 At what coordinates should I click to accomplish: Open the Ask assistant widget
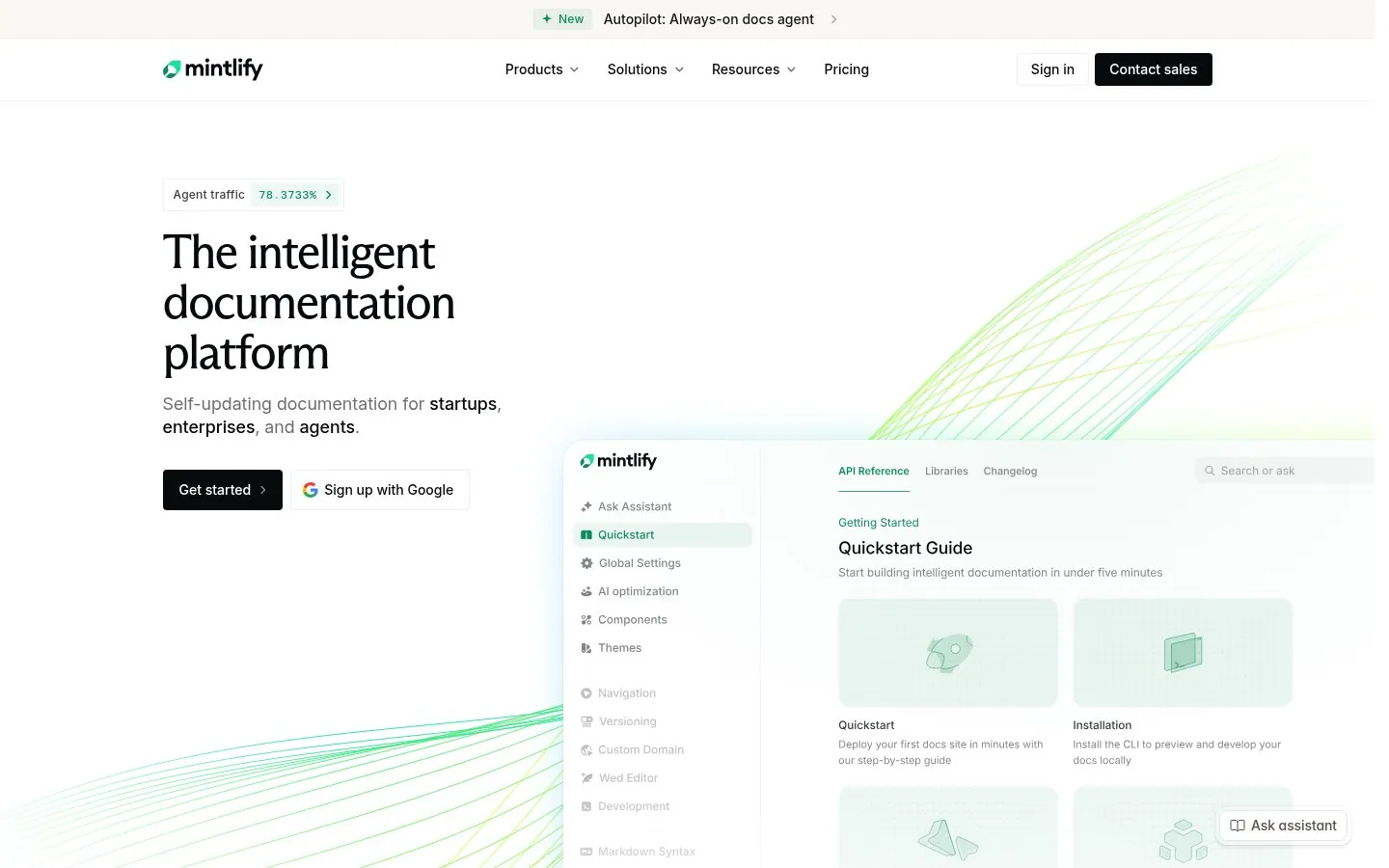[x=1283, y=826]
